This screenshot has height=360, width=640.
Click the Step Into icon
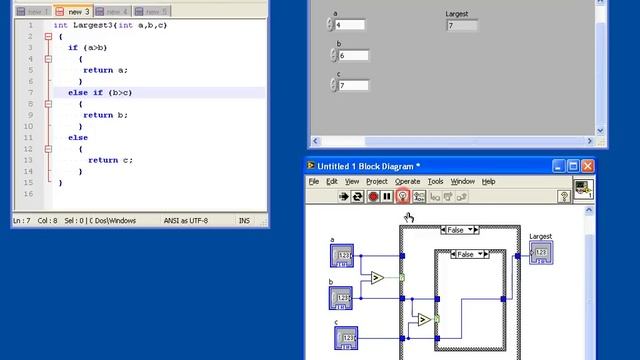[x=435, y=197]
